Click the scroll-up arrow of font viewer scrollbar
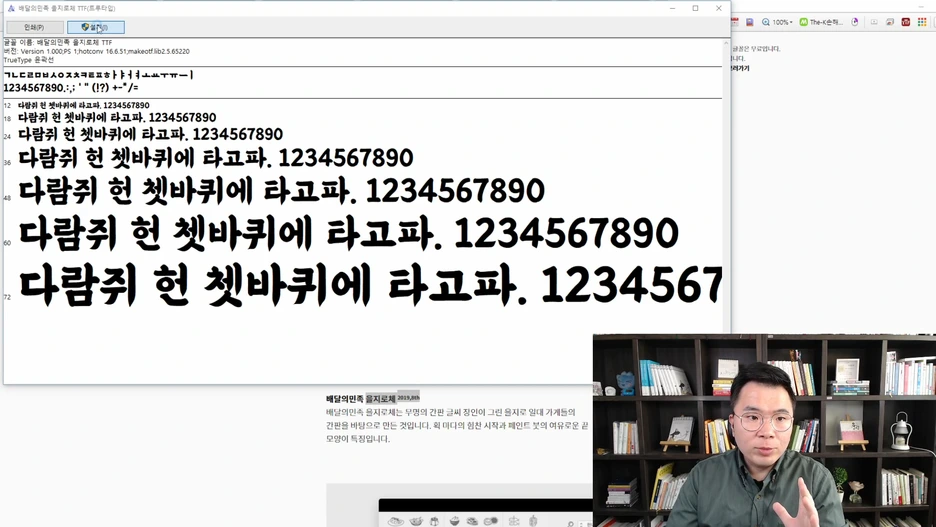The width and height of the screenshot is (936, 527). pos(726,43)
